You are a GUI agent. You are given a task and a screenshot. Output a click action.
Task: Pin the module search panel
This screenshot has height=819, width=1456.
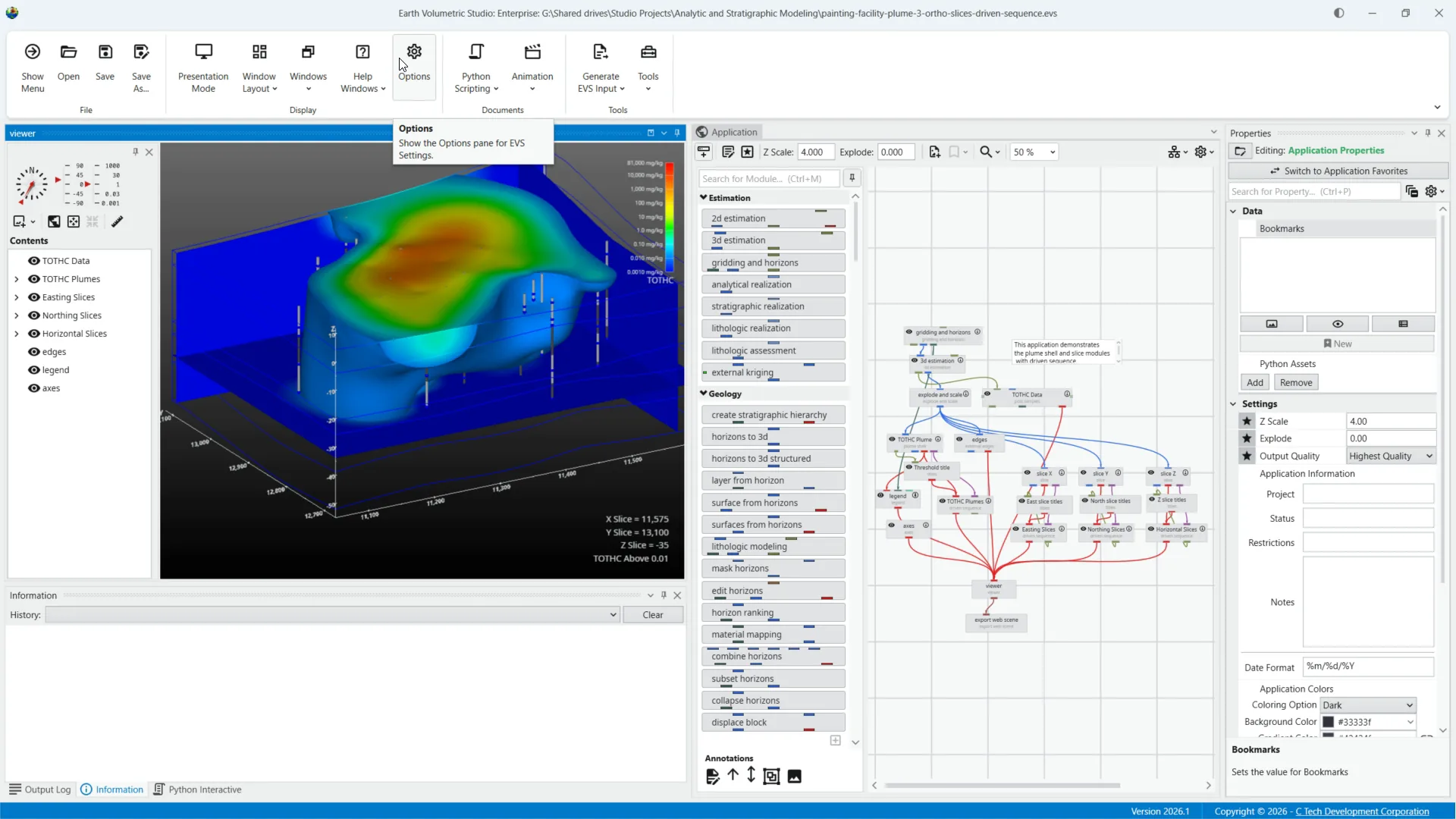pyautogui.click(x=852, y=178)
